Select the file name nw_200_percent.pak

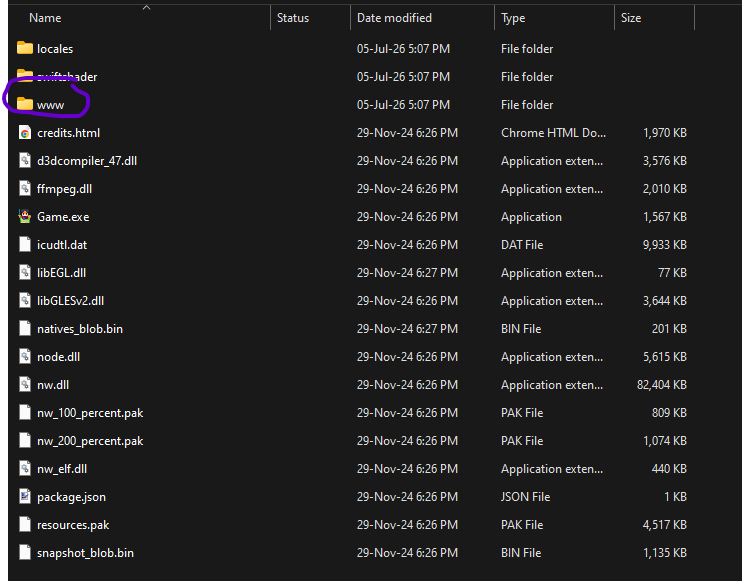point(90,441)
